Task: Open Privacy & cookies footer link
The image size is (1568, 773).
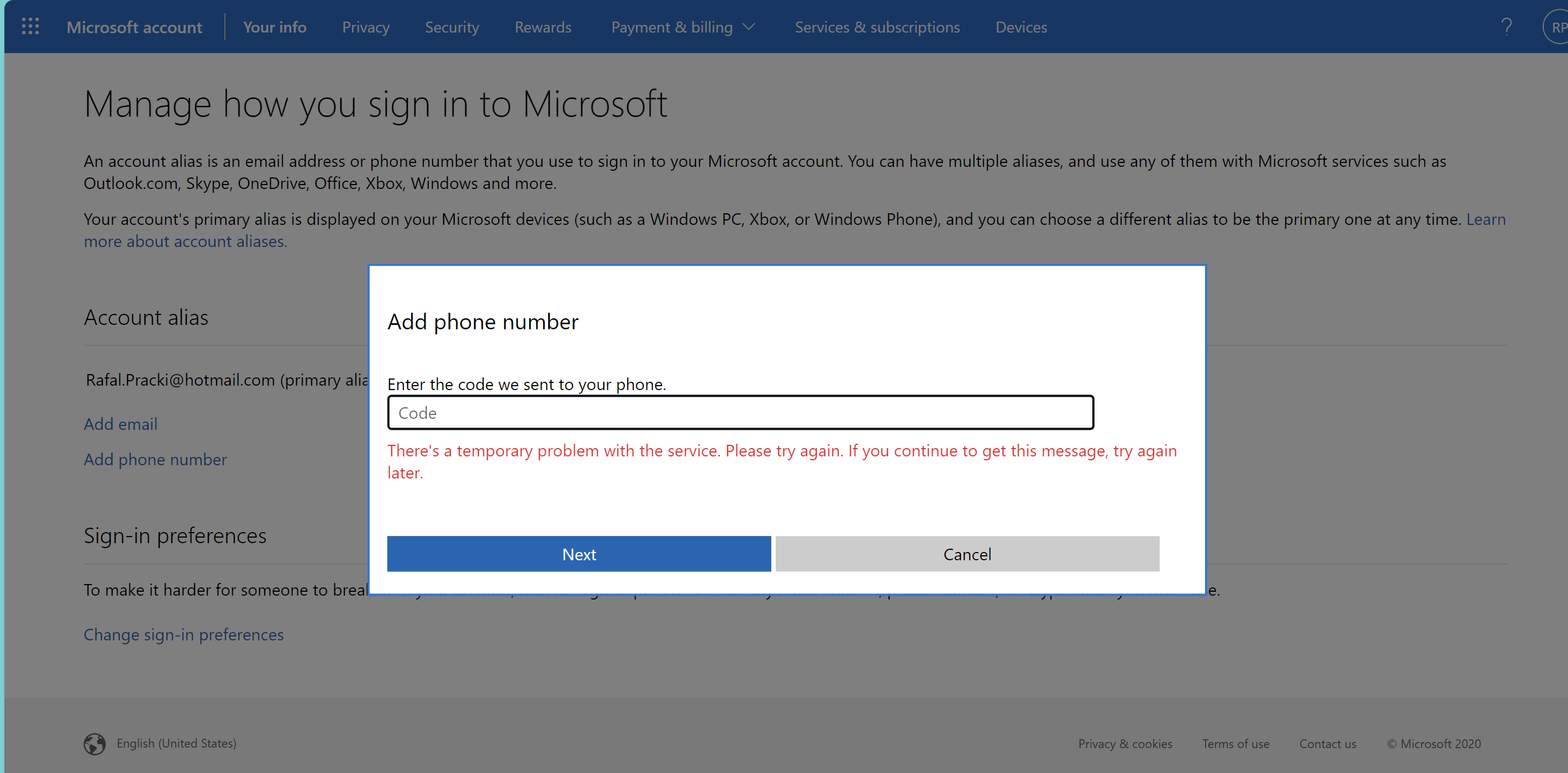Action: (x=1124, y=744)
